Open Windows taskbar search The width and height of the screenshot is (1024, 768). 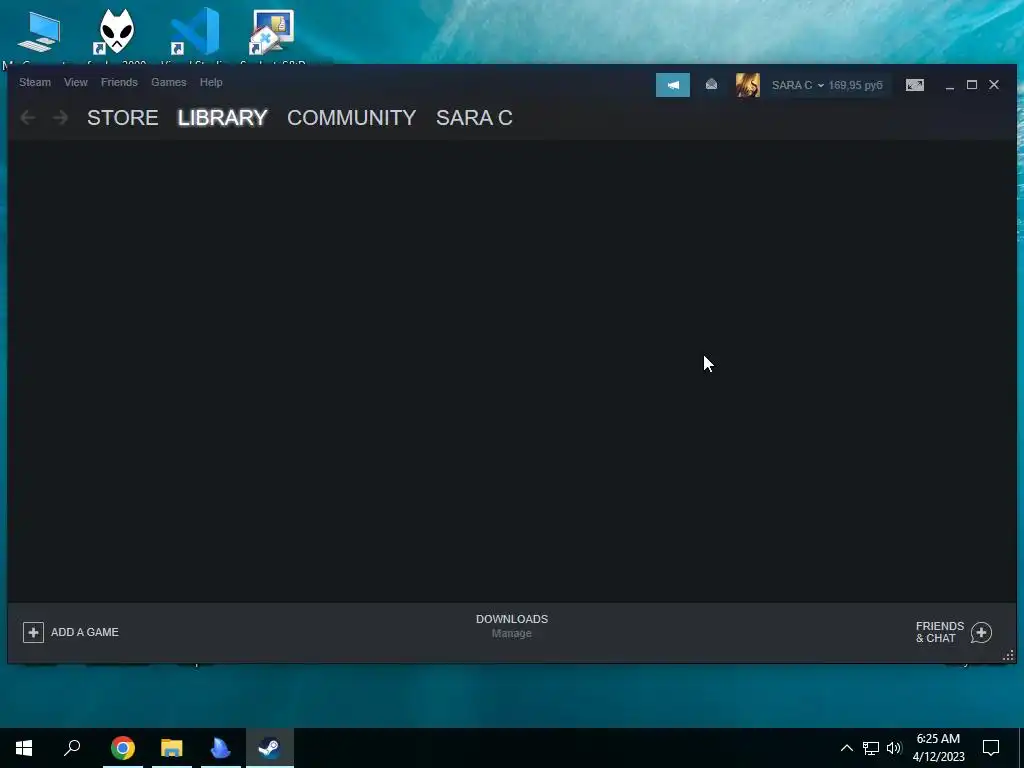72,748
